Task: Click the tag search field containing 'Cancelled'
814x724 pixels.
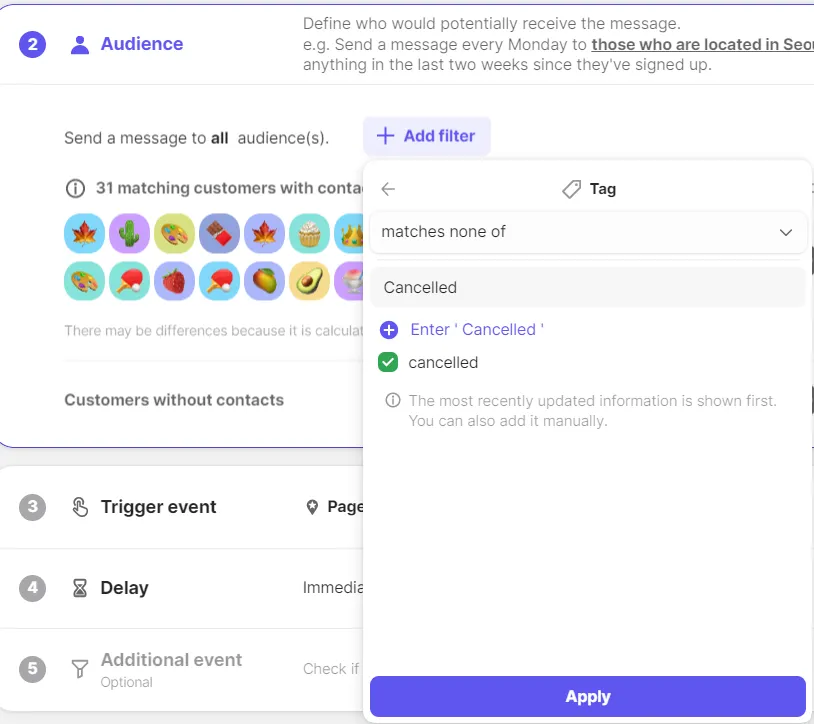Action: pos(588,288)
